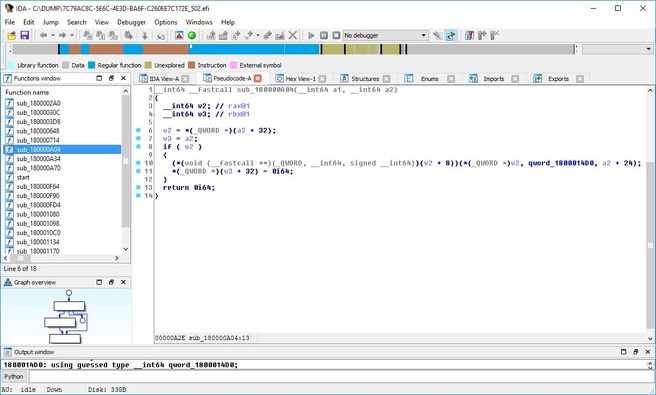The height and width of the screenshot is (395, 656).
Task: Switch to the Structures tab
Action: coord(365,79)
